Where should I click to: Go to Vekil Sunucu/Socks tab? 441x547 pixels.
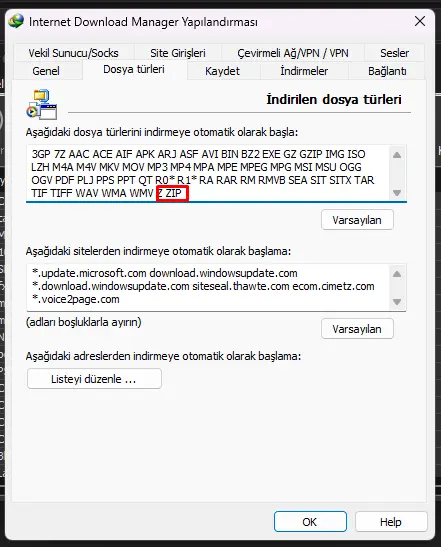[74, 53]
